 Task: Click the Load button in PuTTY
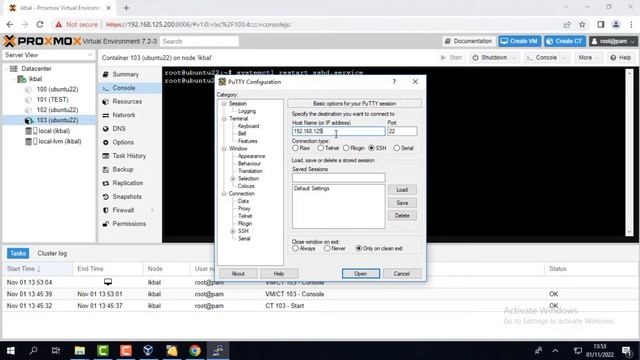tap(402, 190)
